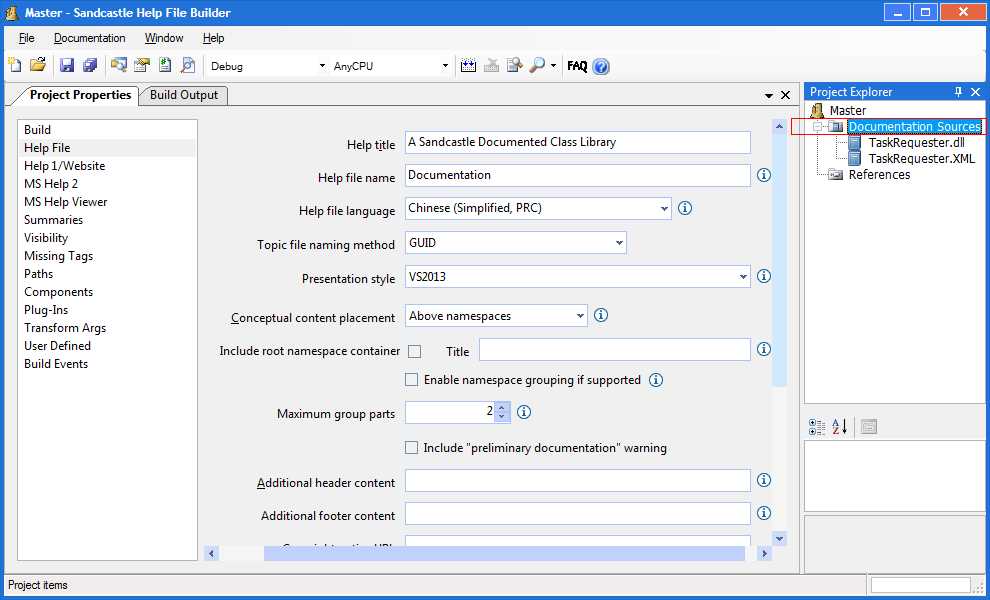Open the FAQ toolbar item
Viewport: 990px width, 600px height.
pyautogui.click(x=577, y=66)
